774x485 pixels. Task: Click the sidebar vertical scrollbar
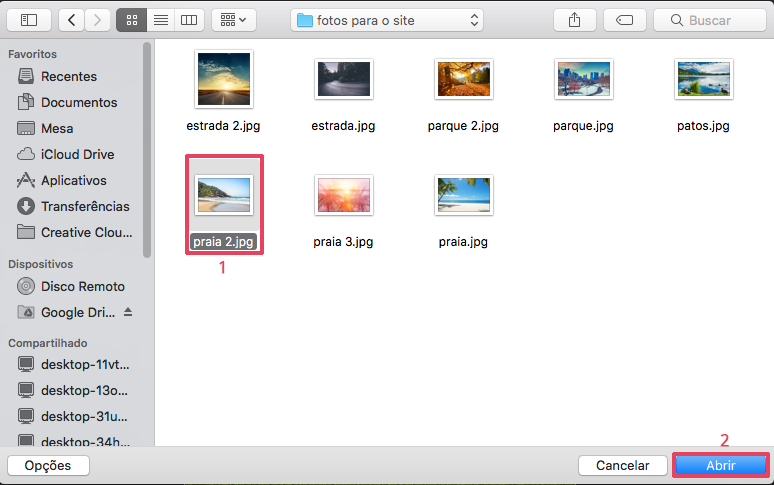(x=147, y=150)
